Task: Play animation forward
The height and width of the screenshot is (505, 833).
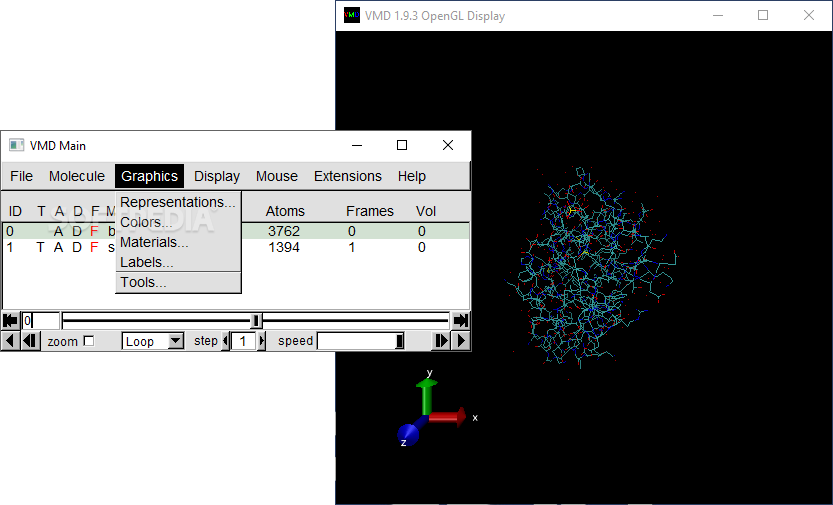Action: click(x=462, y=340)
